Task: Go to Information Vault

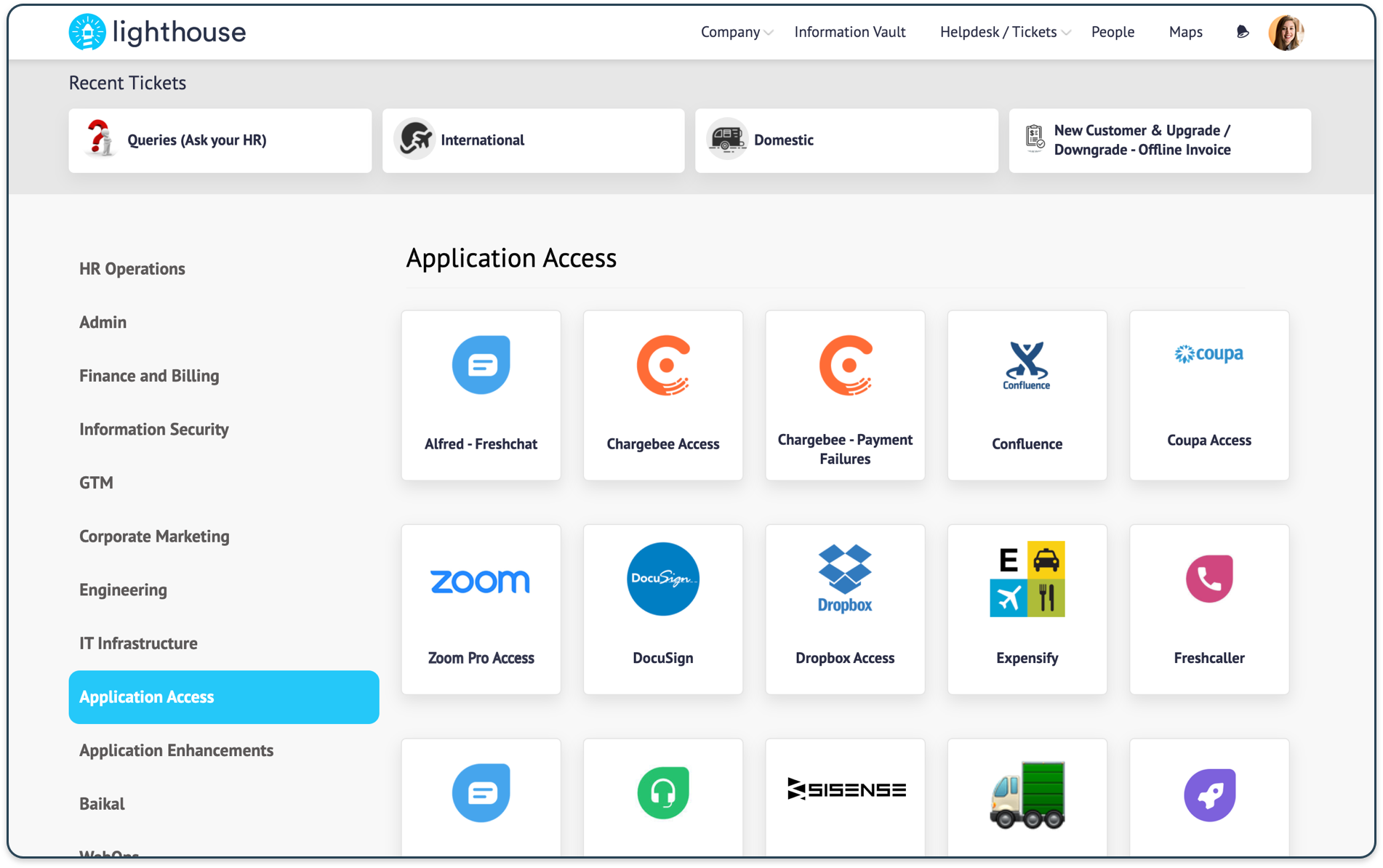Action: [849, 32]
